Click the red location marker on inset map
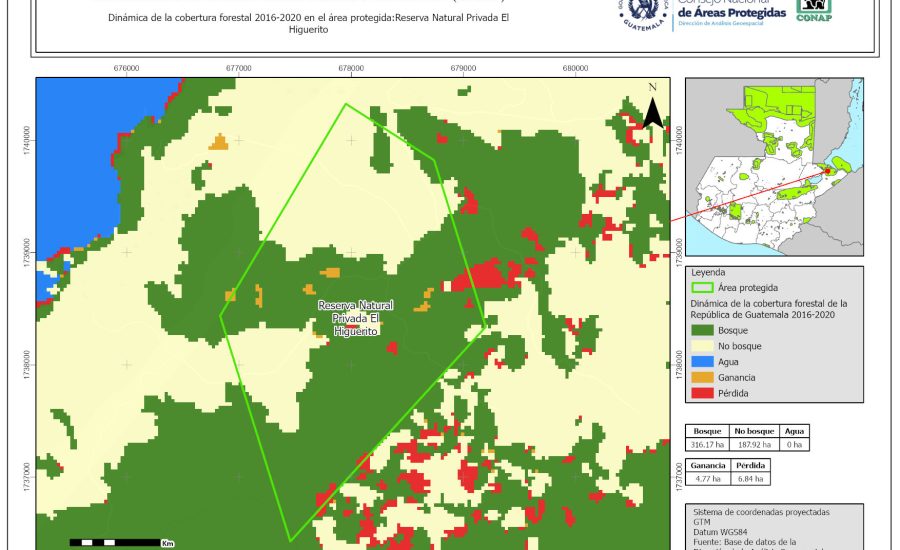Image resolution: width=900 pixels, height=550 pixels. click(826, 171)
